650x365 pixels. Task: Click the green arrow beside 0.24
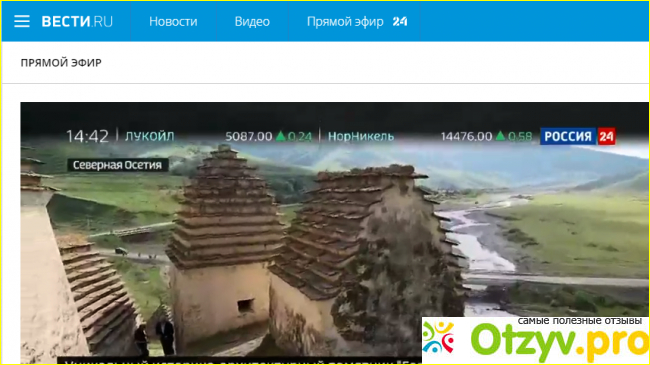[281, 136]
